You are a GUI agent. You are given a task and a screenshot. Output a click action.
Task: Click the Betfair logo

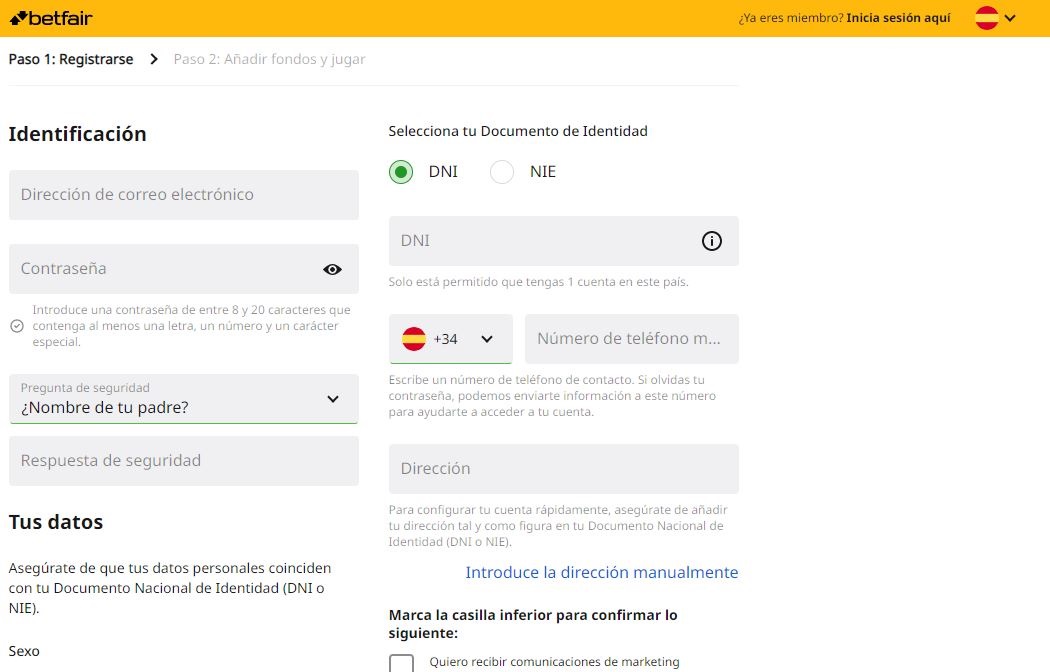tap(51, 18)
